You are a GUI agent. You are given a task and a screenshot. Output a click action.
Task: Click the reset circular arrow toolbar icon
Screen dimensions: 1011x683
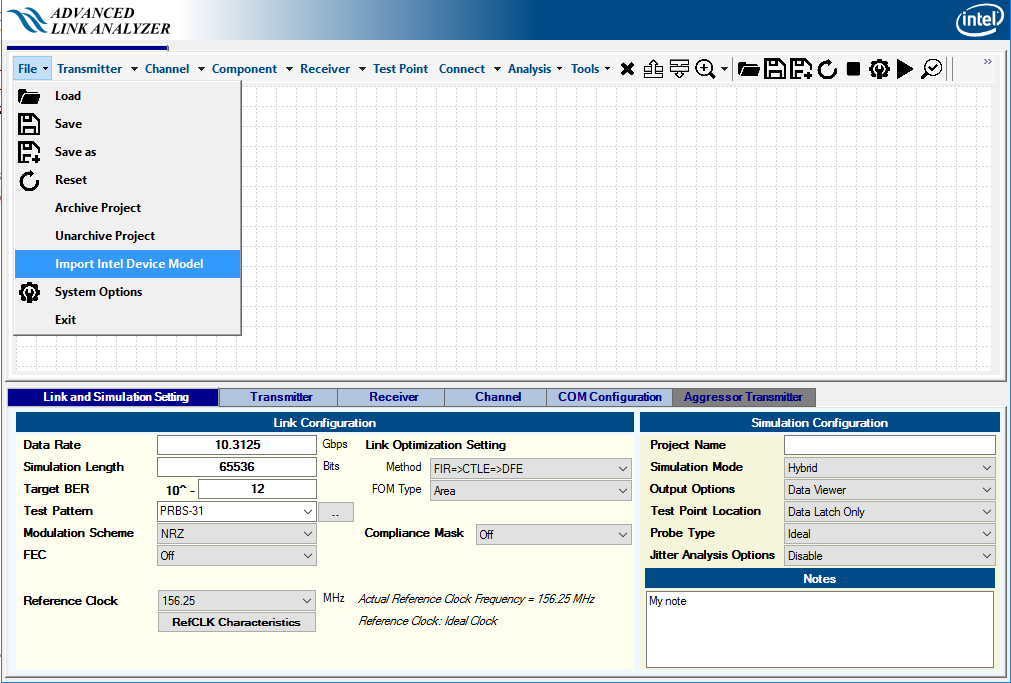[x=827, y=69]
